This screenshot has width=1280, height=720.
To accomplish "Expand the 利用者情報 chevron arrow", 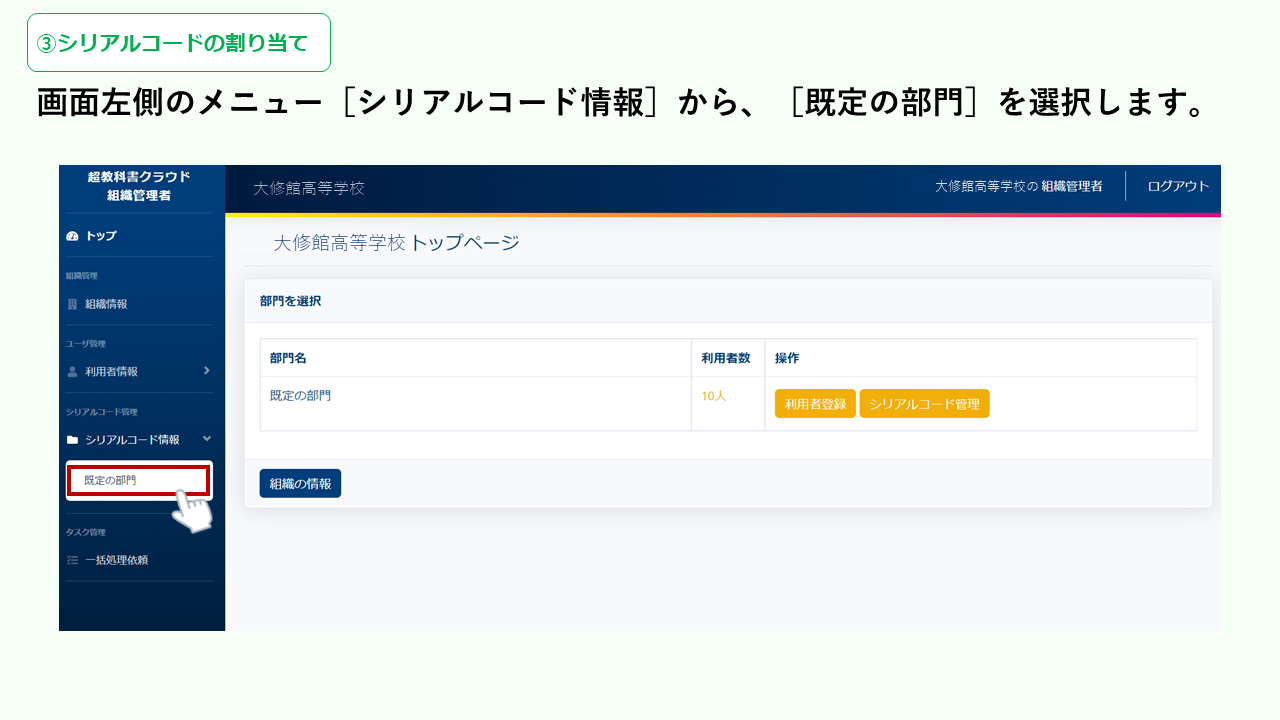I will pos(206,370).
